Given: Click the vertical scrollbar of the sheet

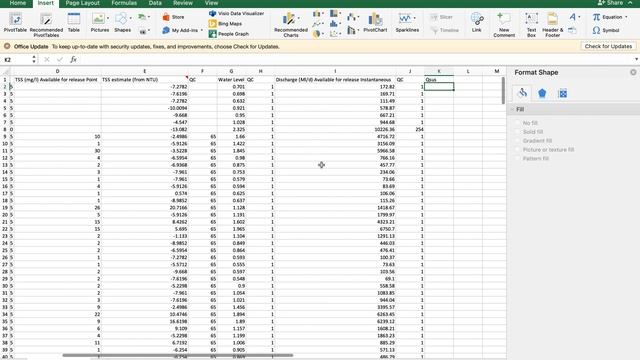Looking at the screenshot, I should click(x=503, y=91).
